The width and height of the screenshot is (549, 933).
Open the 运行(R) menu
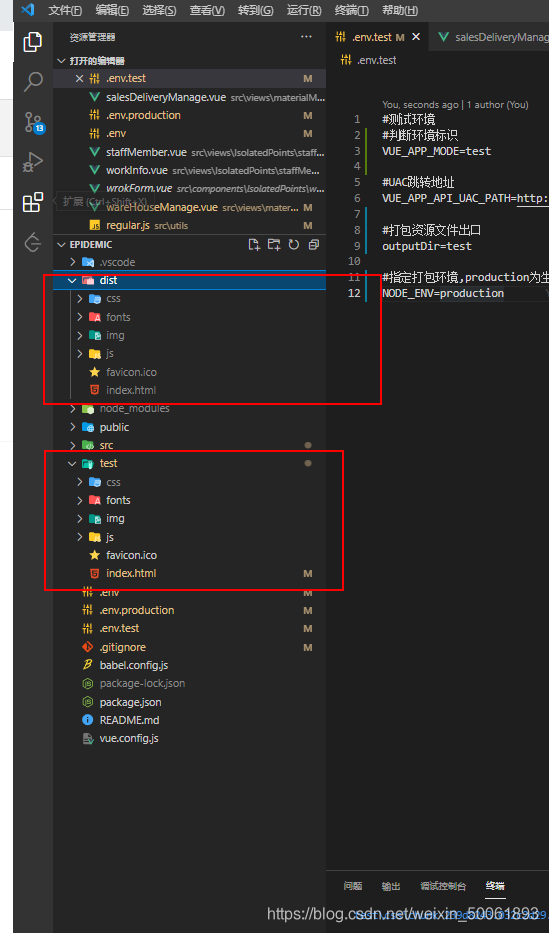point(304,11)
